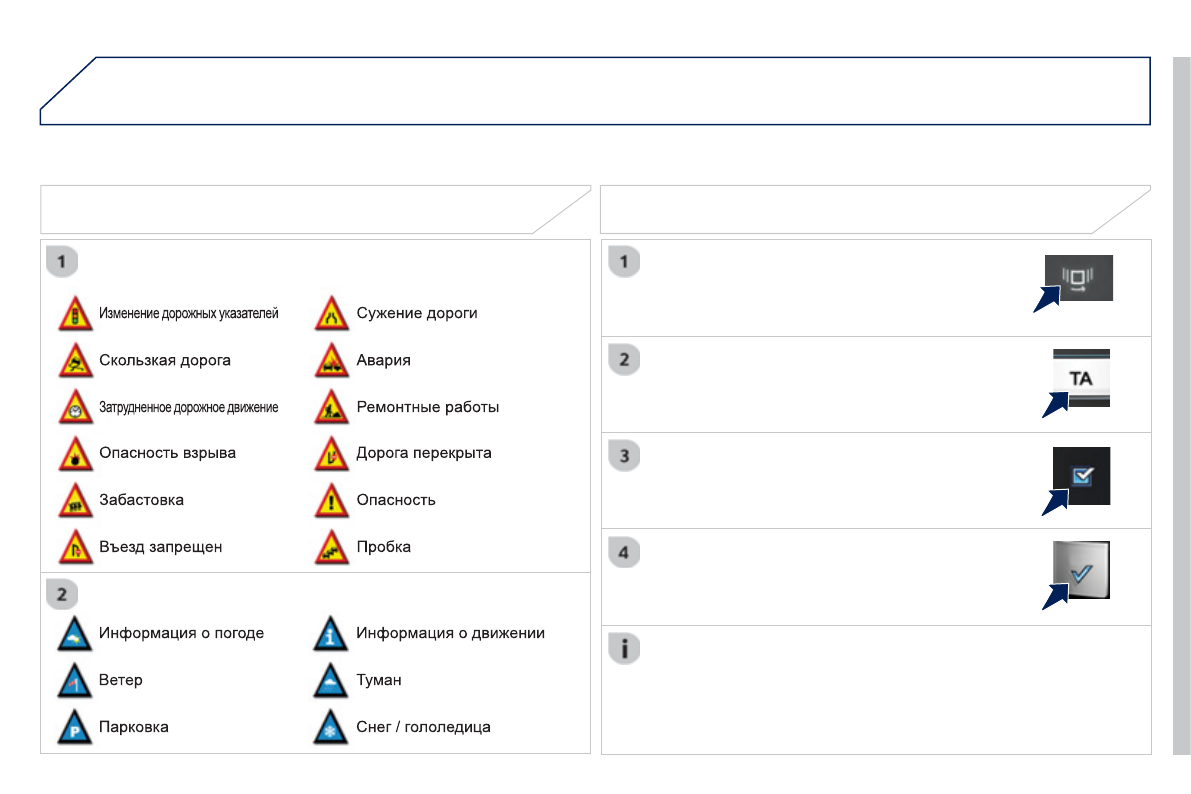Select the 'Въезд запрещен' no entry icon
Viewport: 1191px width, 794px height.
[x=75, y=548]
